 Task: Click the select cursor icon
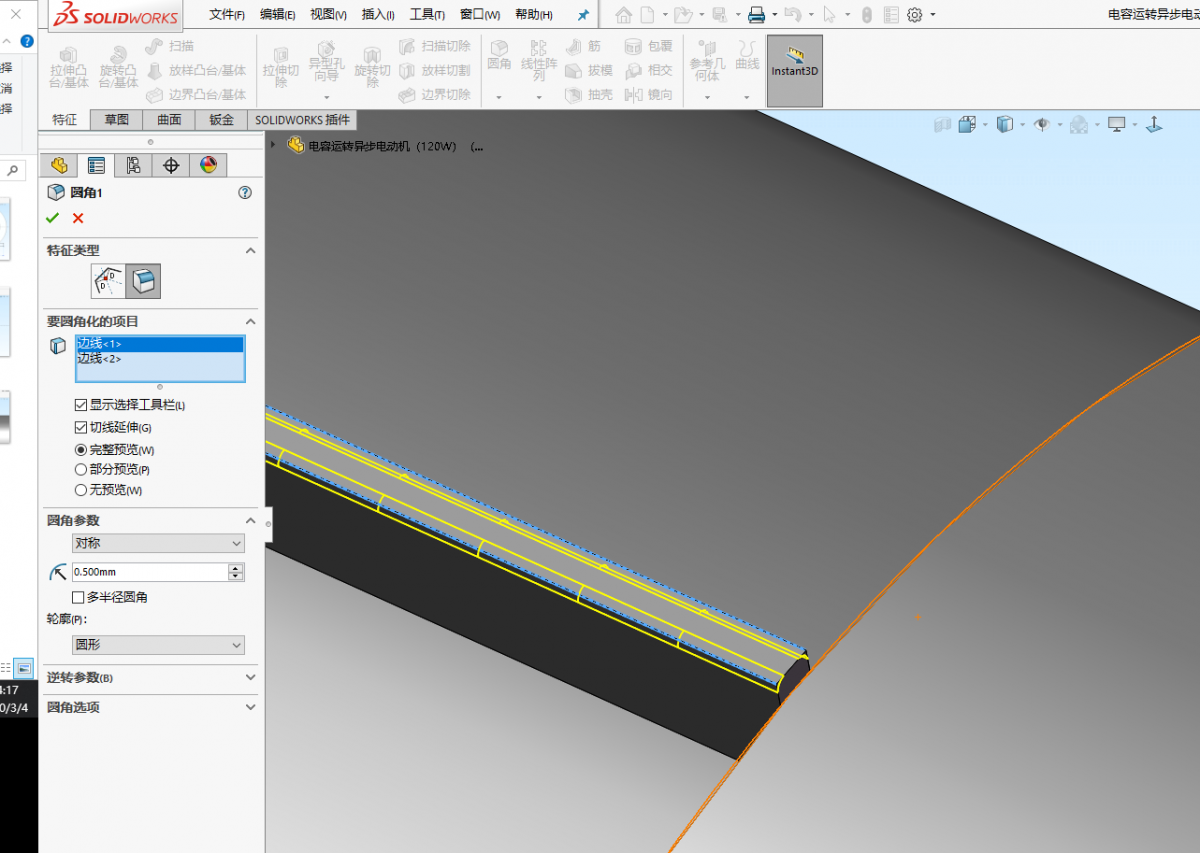tap(829, 14)
